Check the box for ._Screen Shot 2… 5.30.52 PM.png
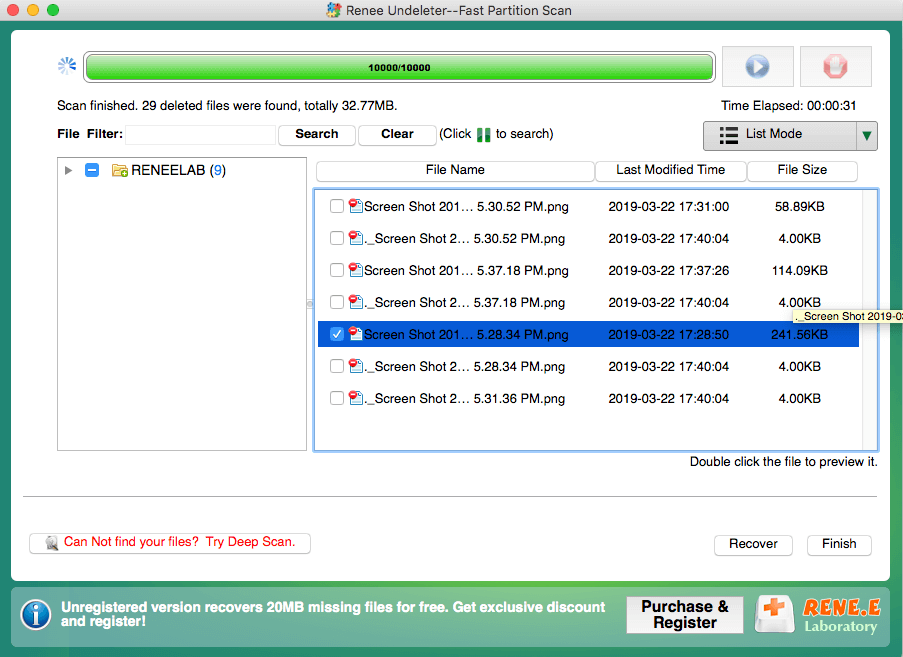Image resolution: width=903 pixels, height=657 pixels. pos(337,238)
